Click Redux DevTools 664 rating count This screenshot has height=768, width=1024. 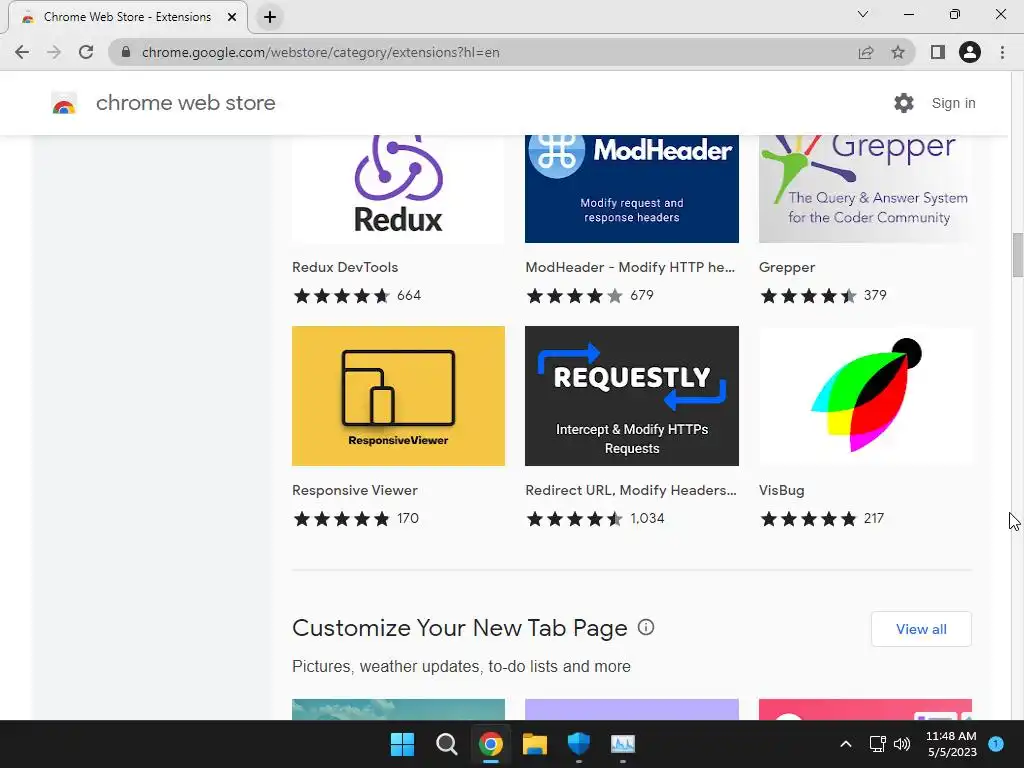point(409,295)
